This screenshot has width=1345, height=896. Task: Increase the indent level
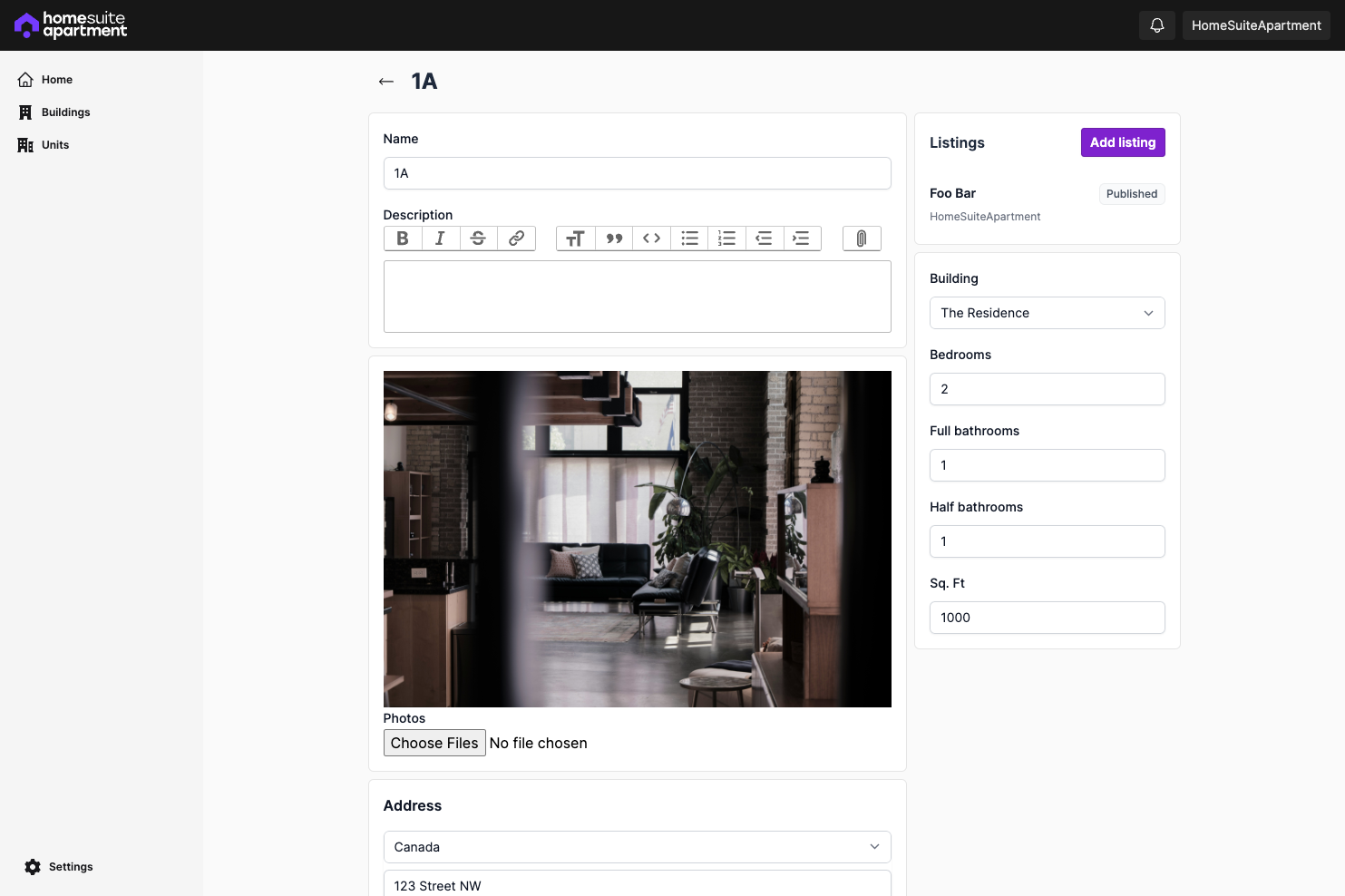[x=802, y=239]
